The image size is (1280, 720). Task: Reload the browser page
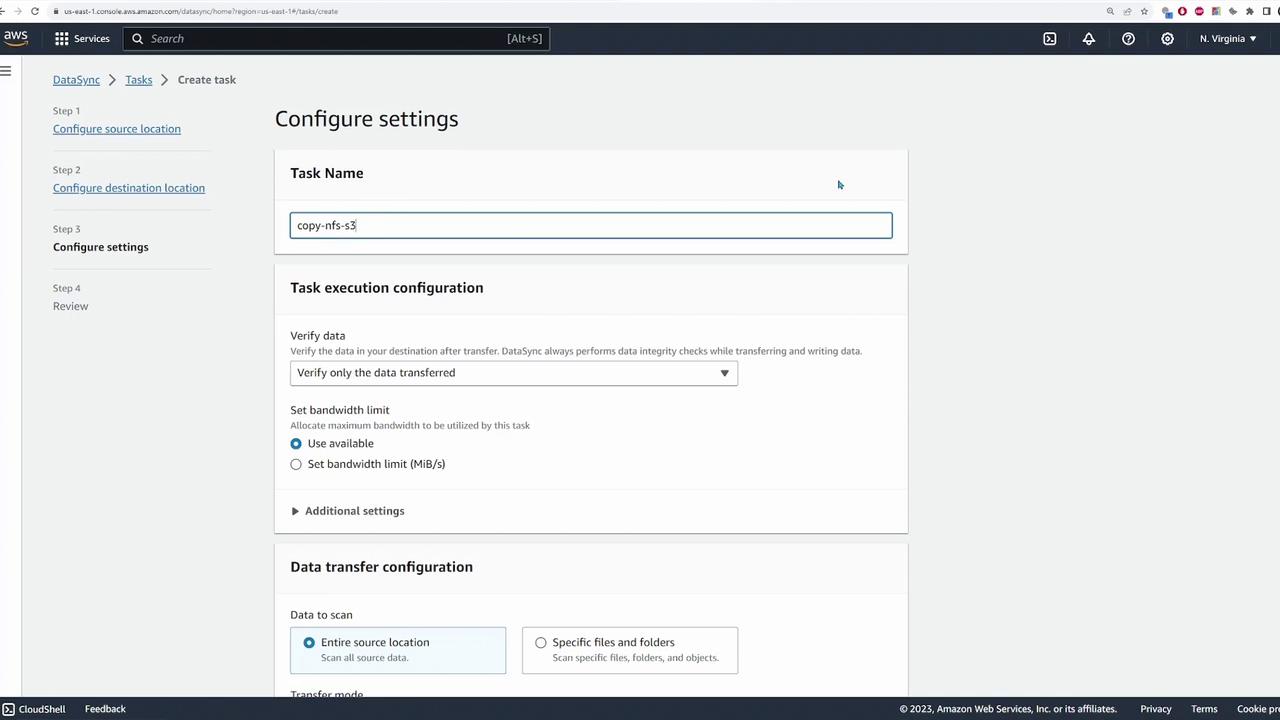35,11
